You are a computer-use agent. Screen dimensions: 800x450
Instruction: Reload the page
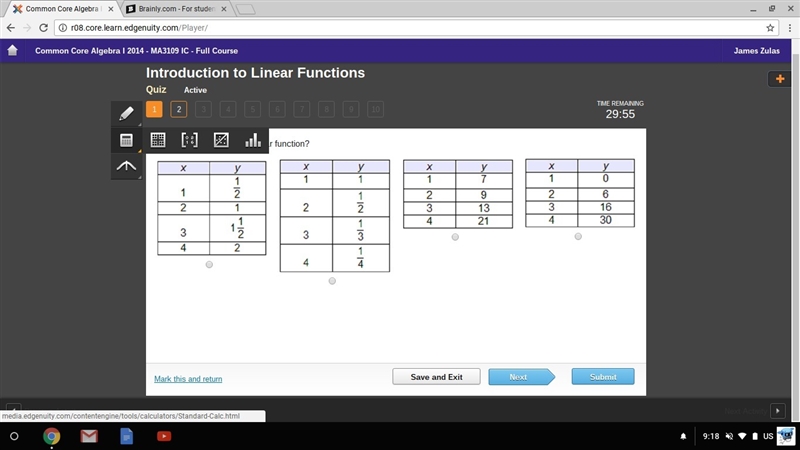(43, 28)
